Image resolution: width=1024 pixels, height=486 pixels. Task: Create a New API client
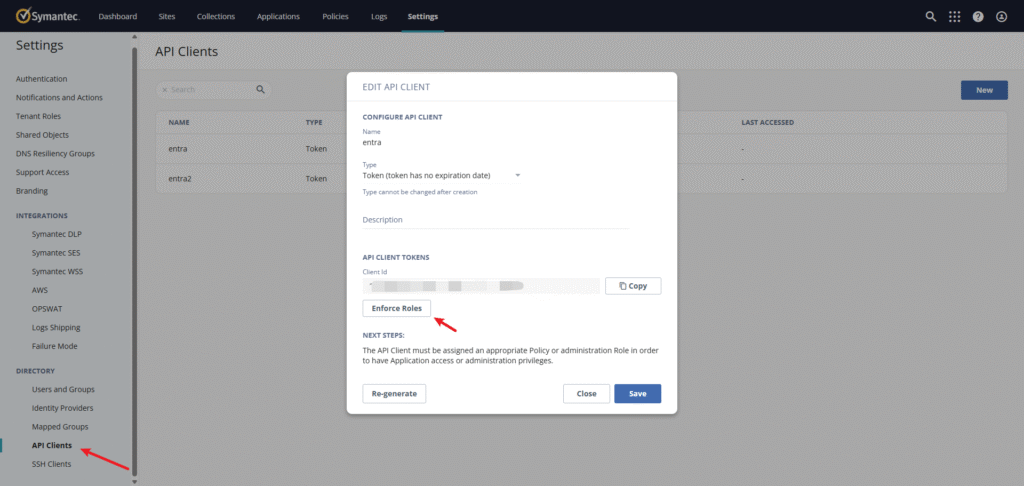[x=984, y=90]
